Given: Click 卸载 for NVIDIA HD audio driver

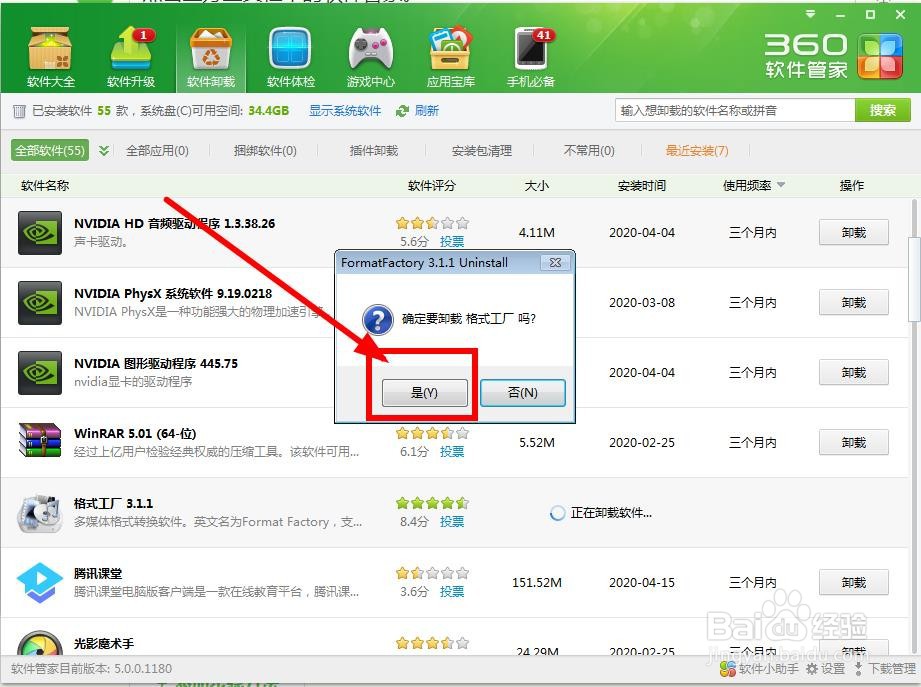Looking at the screenshot, I should [x=853, y=233].
